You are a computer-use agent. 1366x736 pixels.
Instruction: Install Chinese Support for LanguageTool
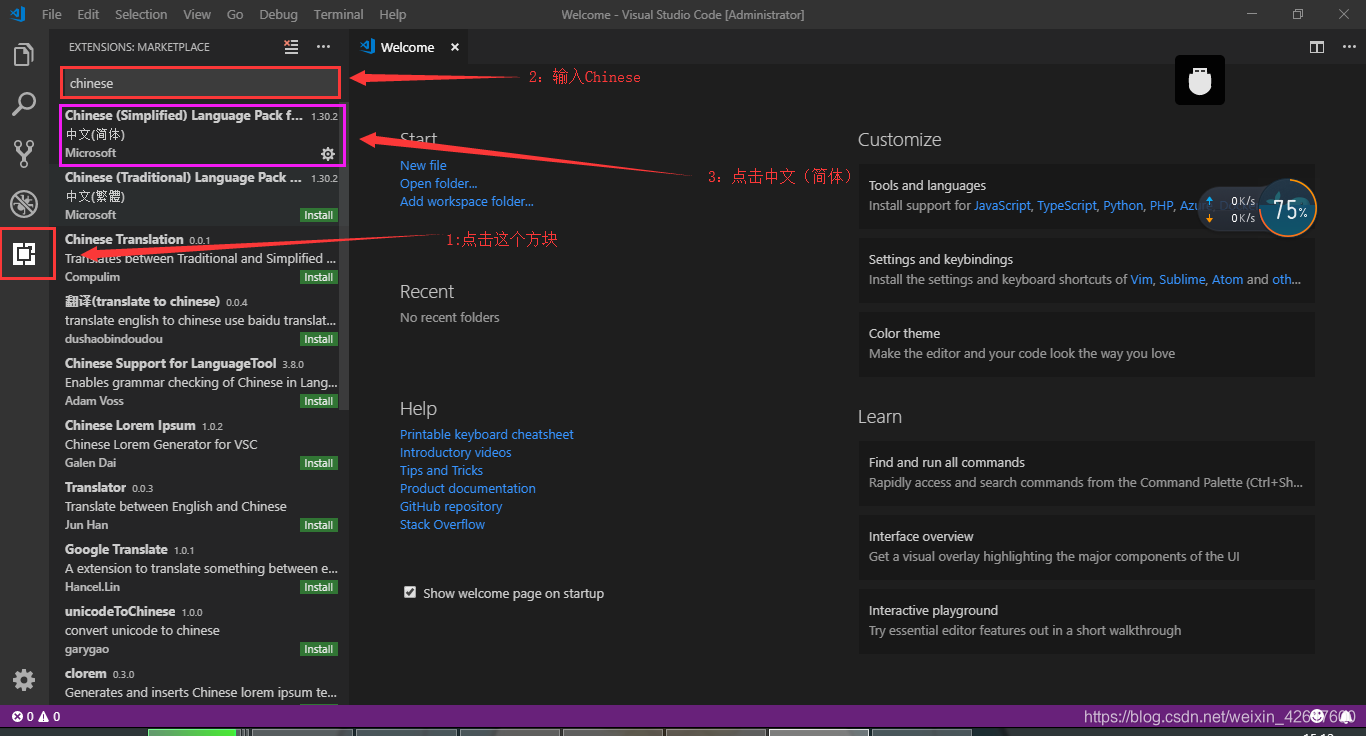[x=319, y=401]
